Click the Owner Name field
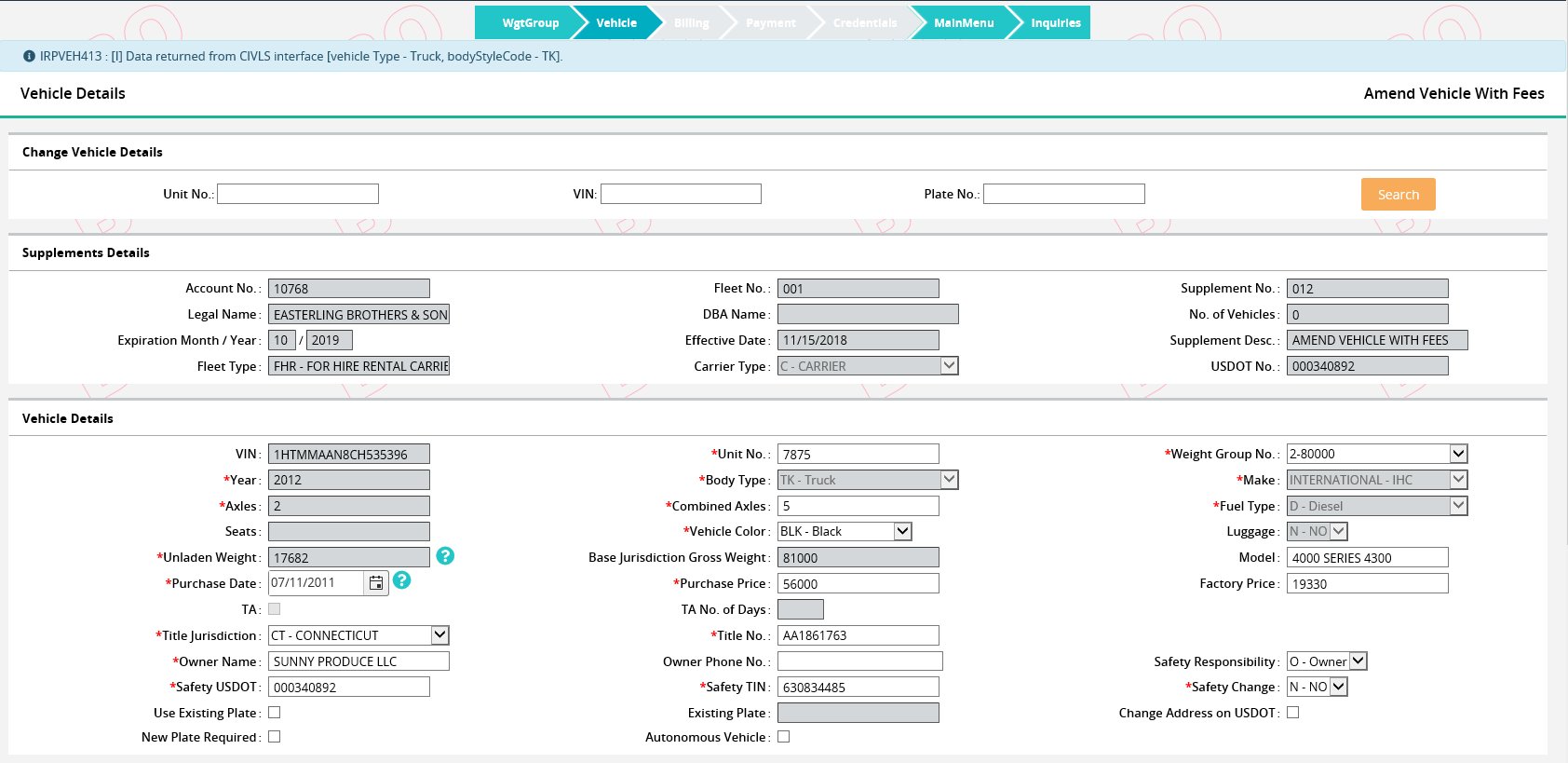 click(x=358, y=661)
